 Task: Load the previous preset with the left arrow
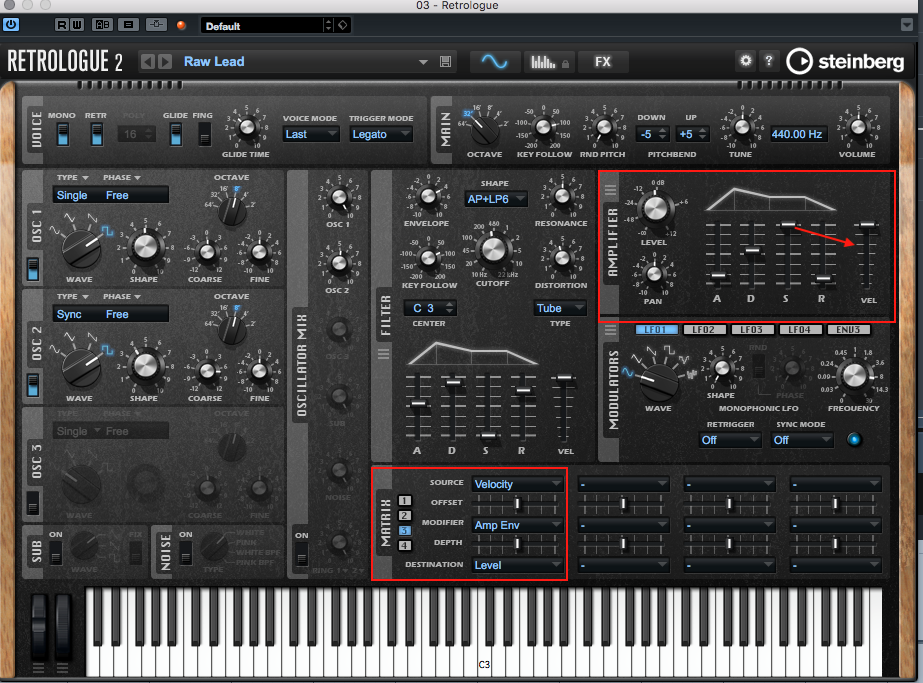[148, 62]
